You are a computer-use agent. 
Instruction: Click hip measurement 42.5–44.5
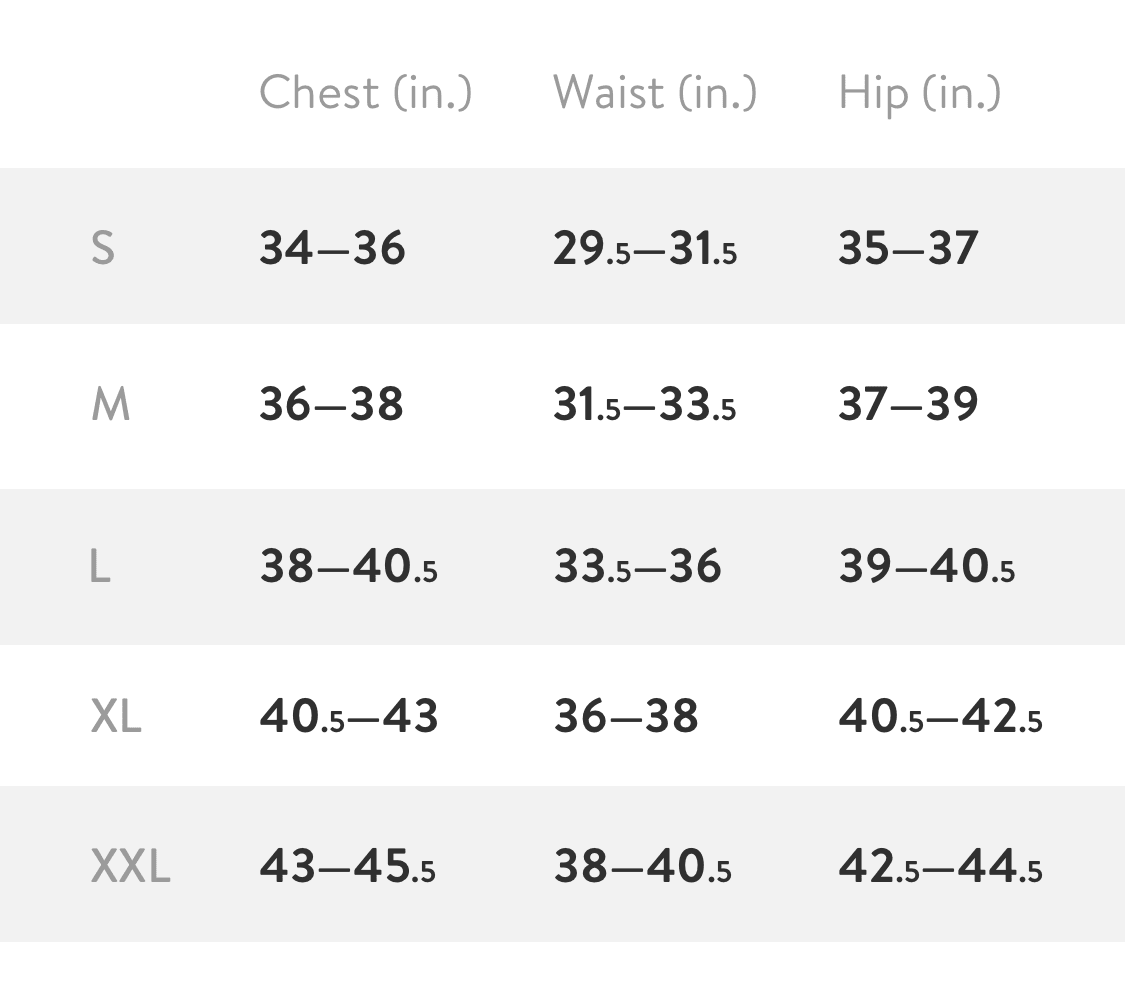940,866
